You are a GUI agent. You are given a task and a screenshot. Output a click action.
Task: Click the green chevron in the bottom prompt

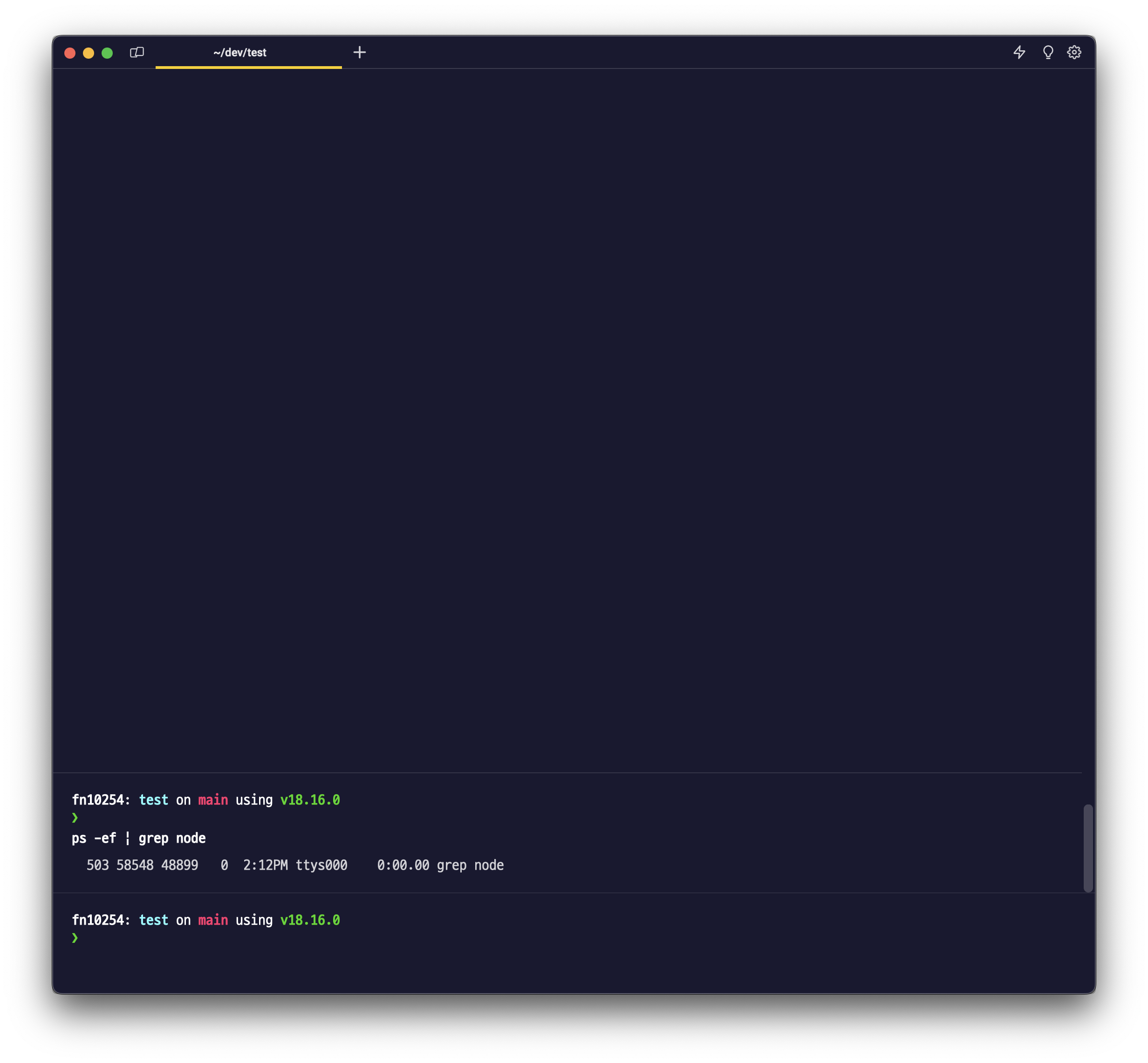pos(75,938)
